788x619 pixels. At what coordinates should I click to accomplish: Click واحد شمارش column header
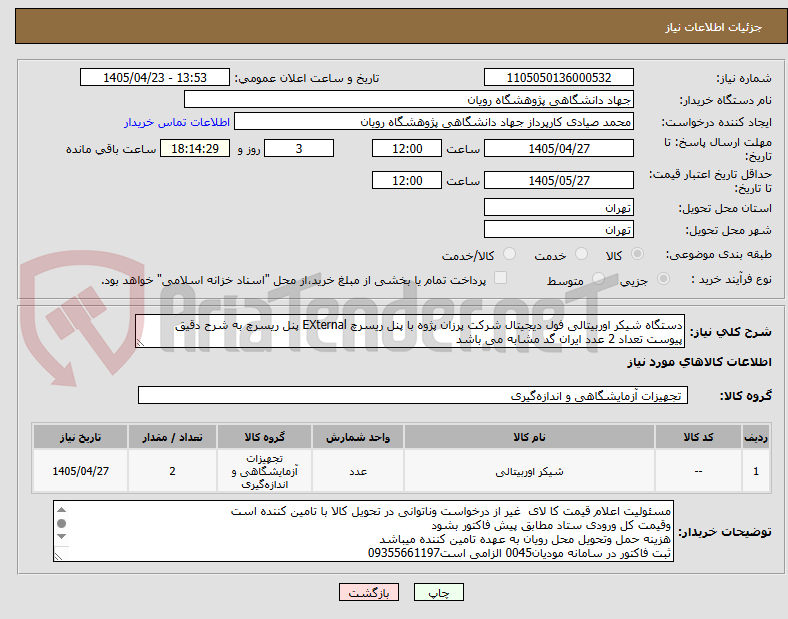coord(358,437)
